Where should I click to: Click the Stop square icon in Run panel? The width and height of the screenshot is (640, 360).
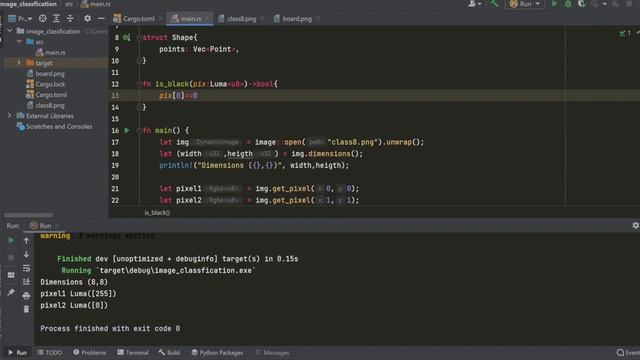(11, 258)
